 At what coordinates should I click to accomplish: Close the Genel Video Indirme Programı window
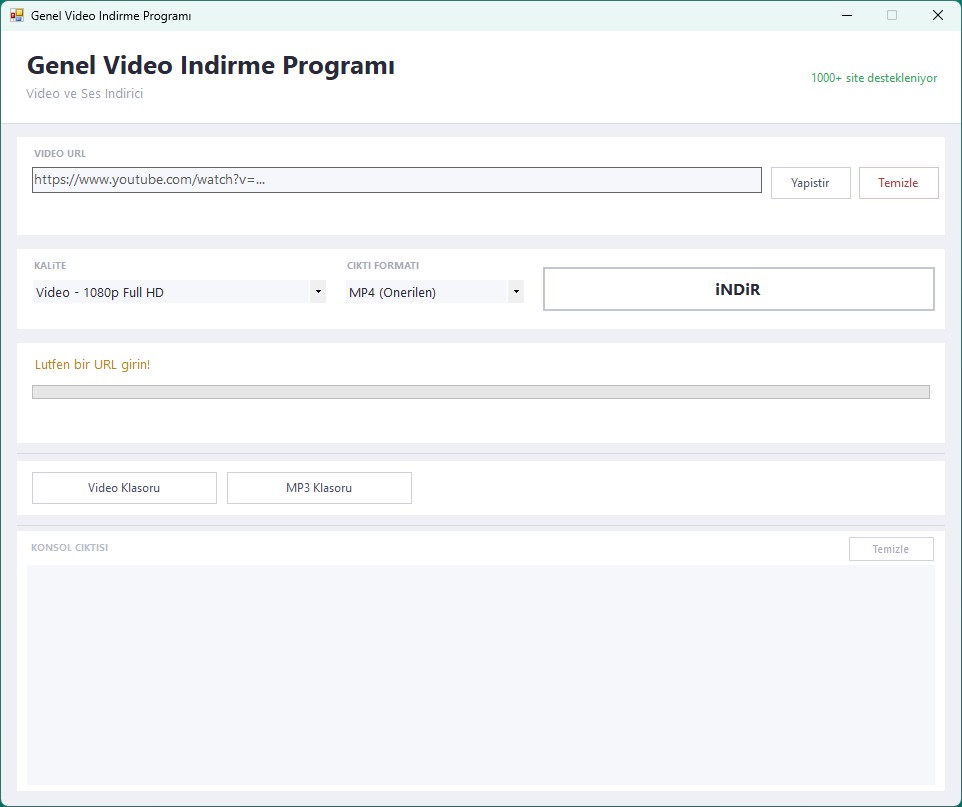point(937,16)
